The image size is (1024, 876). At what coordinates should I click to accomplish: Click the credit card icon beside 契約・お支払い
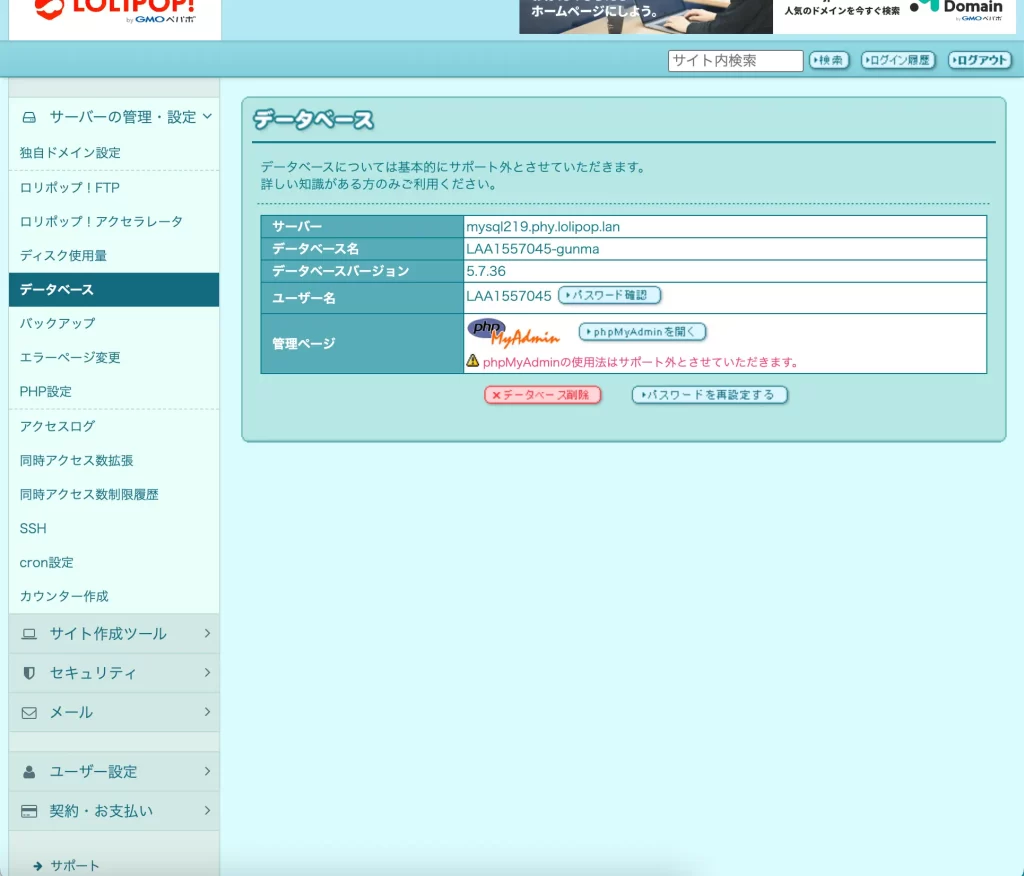tap(29, 811)
